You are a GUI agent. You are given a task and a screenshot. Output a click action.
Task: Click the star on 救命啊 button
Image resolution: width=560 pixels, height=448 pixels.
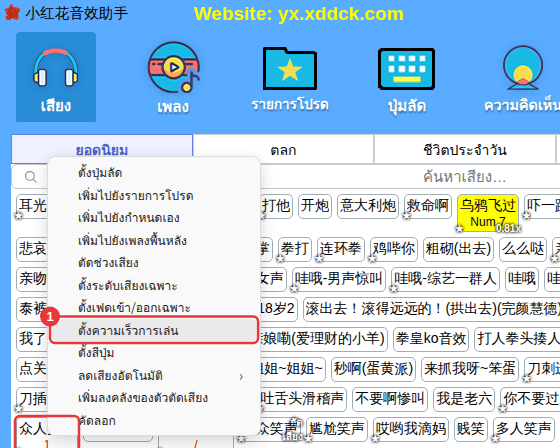pos(406,215)
